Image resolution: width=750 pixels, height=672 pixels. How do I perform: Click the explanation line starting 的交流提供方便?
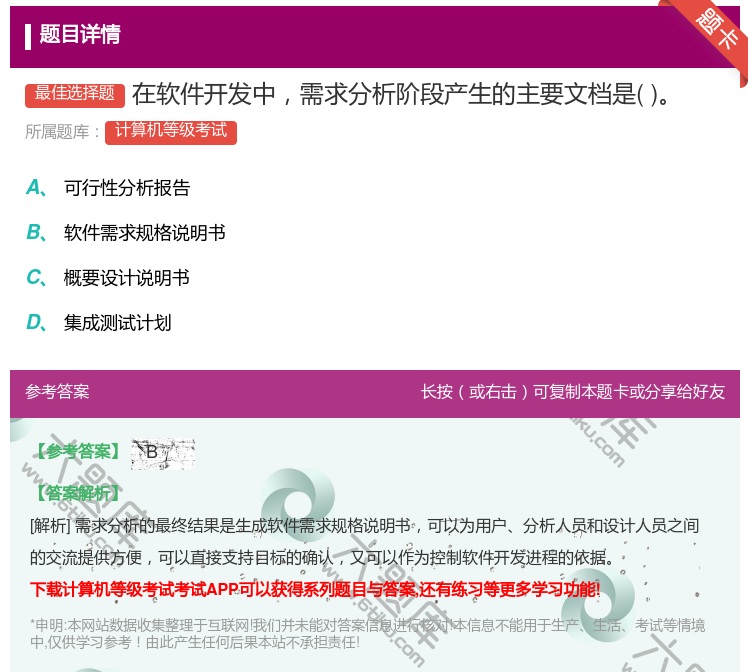point(322,557)
